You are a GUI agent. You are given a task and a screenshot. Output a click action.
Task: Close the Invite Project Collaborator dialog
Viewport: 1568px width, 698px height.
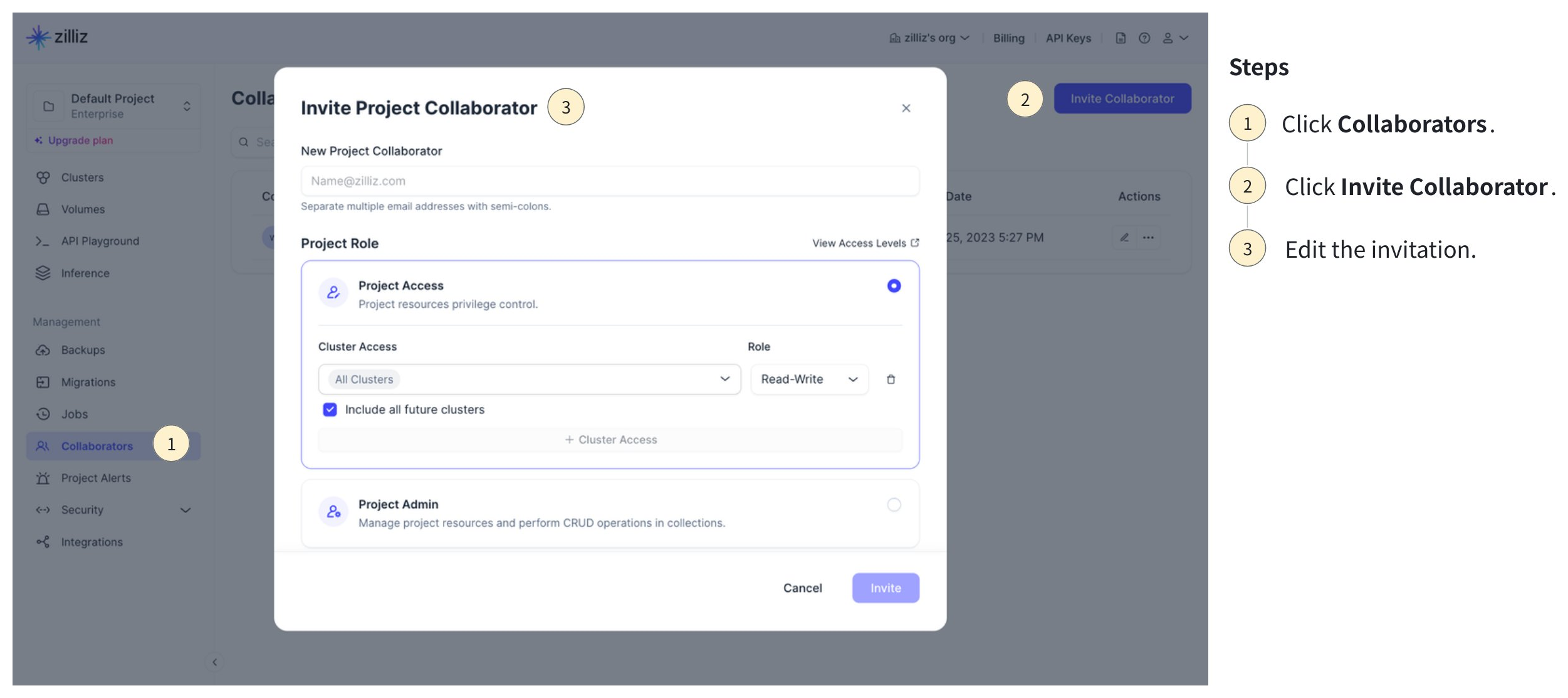pyautogui.click(x=906, y=108)
